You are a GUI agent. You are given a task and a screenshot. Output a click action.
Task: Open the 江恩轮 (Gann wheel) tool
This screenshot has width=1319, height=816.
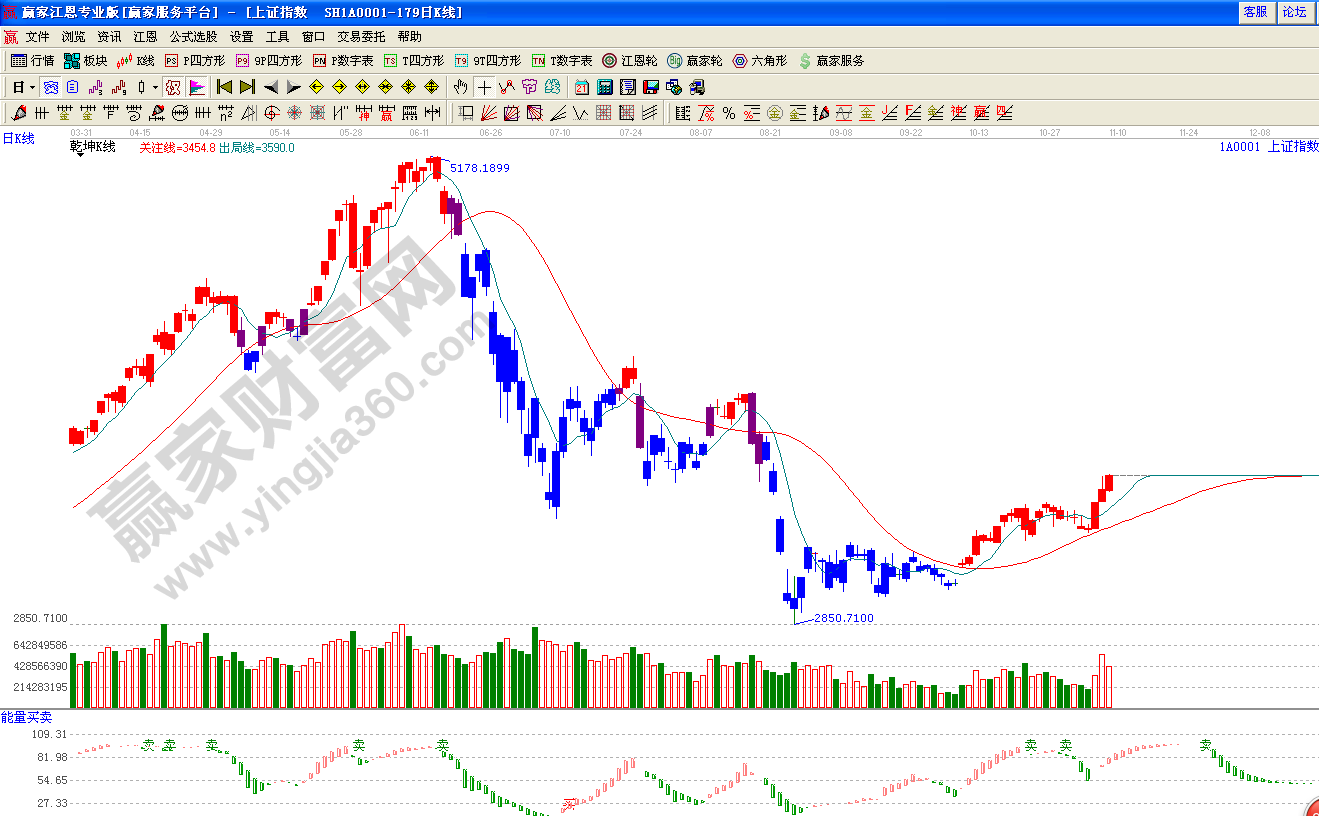629,61
